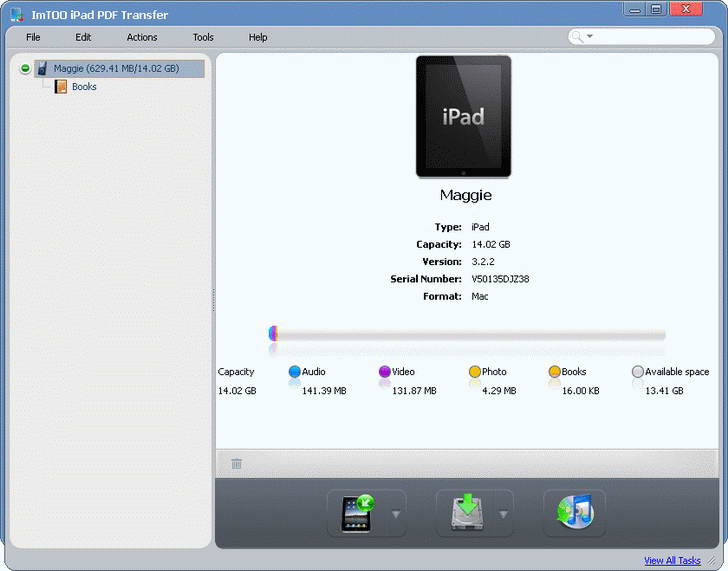Click the iPad device thumbnail image
The image size is (728, 571).
463,116
